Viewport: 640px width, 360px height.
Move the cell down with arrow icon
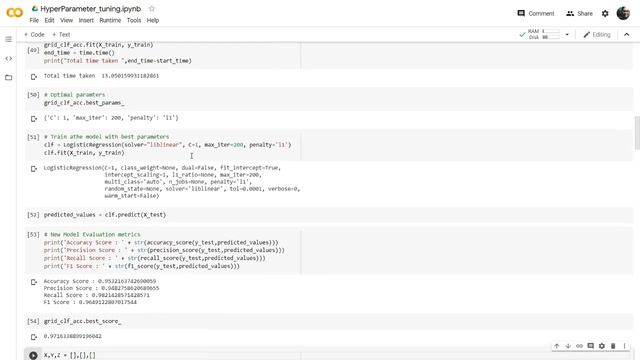coord(568,346)
